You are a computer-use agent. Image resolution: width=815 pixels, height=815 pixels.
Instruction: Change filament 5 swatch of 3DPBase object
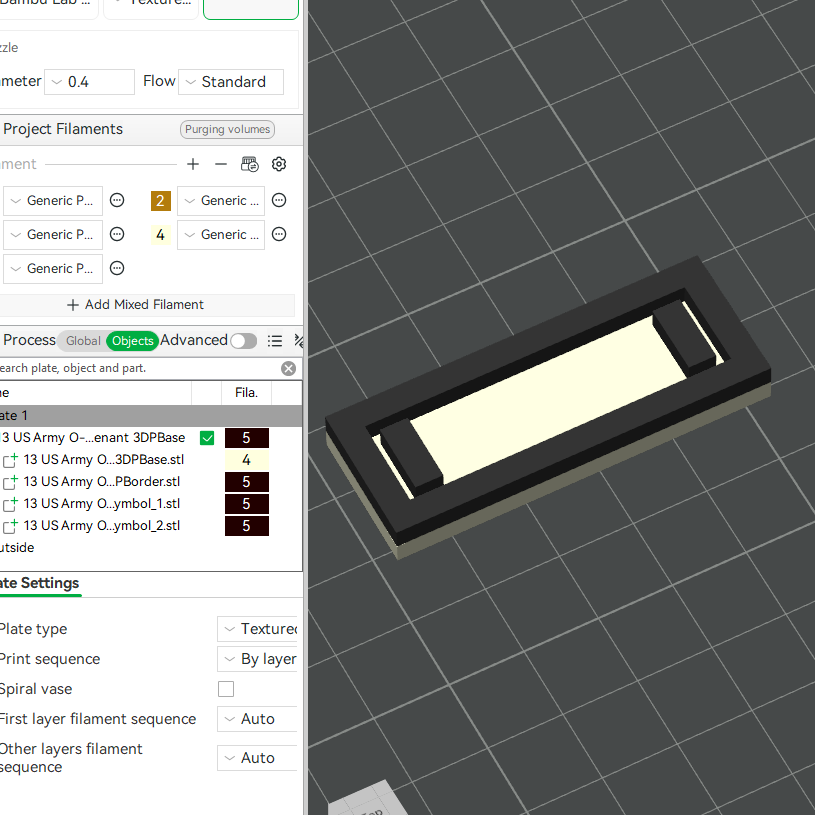tap(246, 438)
